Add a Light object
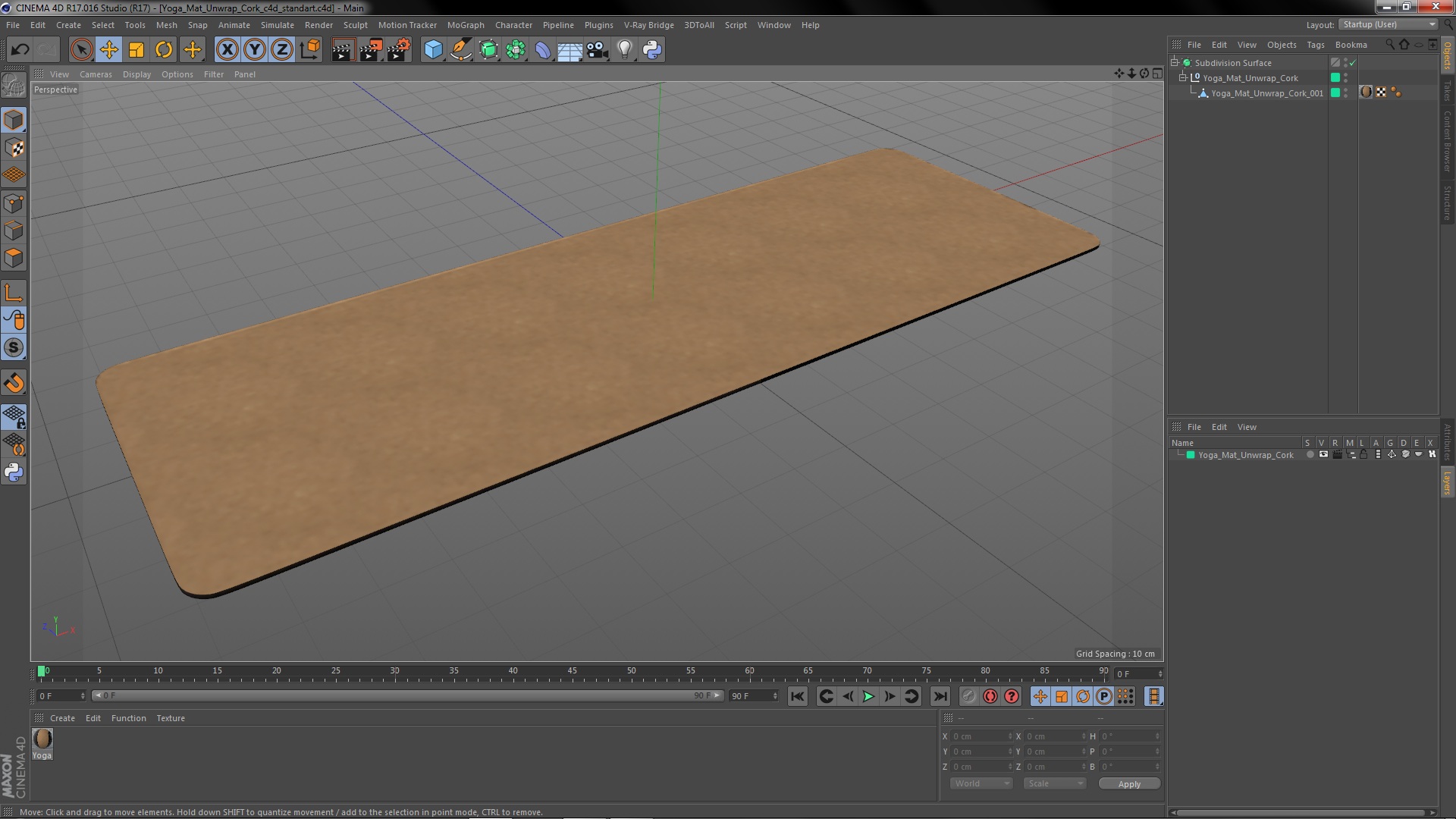1456x819 pixels. click(625, 50)
